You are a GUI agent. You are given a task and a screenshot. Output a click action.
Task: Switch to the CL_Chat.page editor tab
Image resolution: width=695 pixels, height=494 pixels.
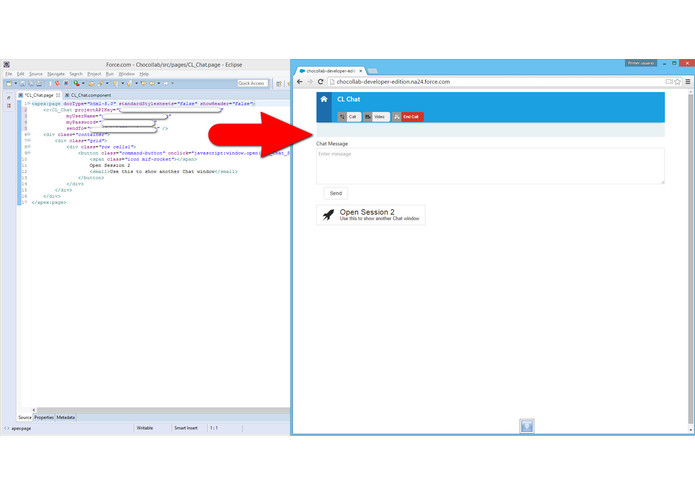39,95
